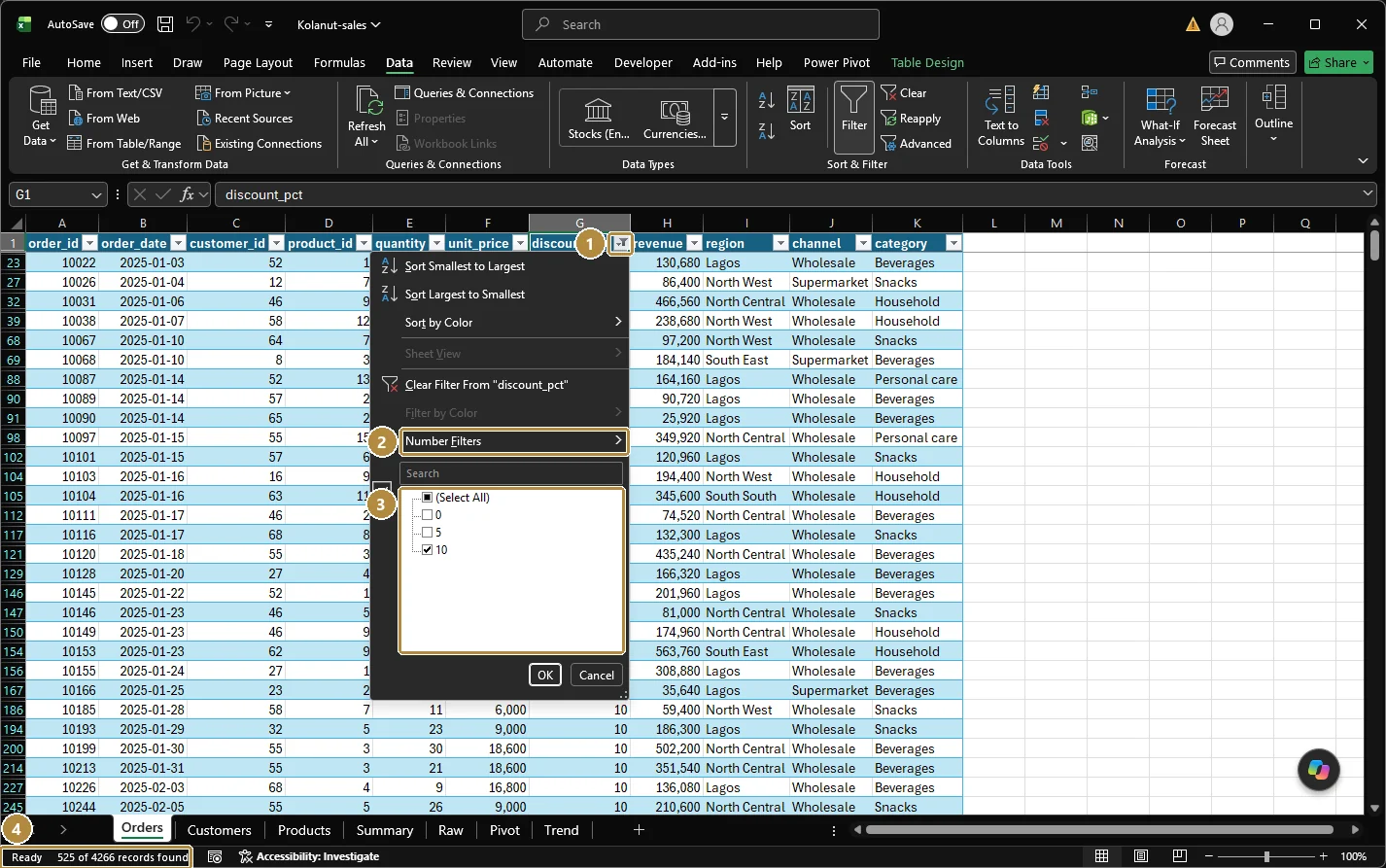Select the Stocks data type
This screenshot has width=1386, height=868.
point(599,118)
